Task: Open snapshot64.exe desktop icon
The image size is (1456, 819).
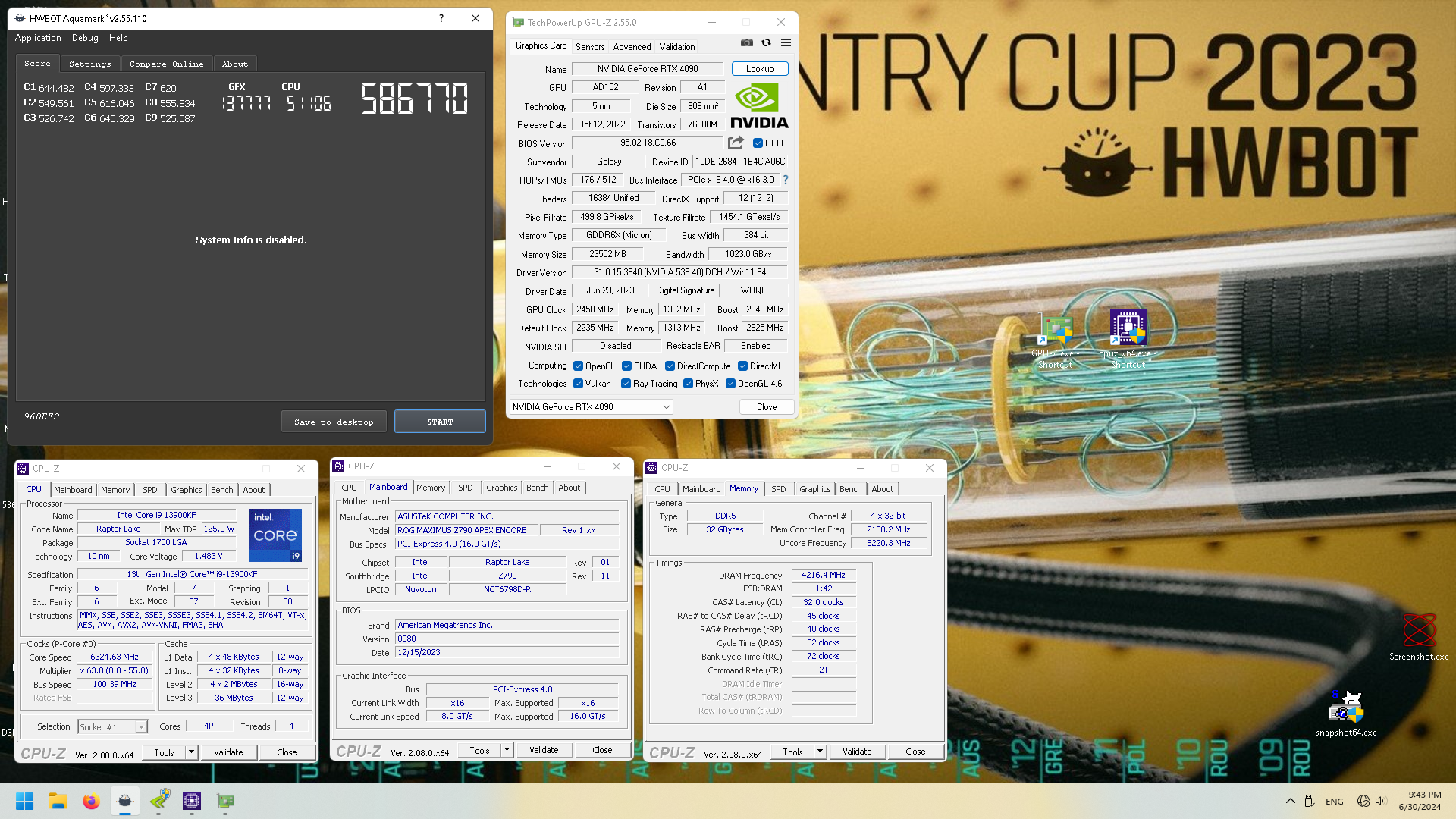Action: coord(1346,714)
